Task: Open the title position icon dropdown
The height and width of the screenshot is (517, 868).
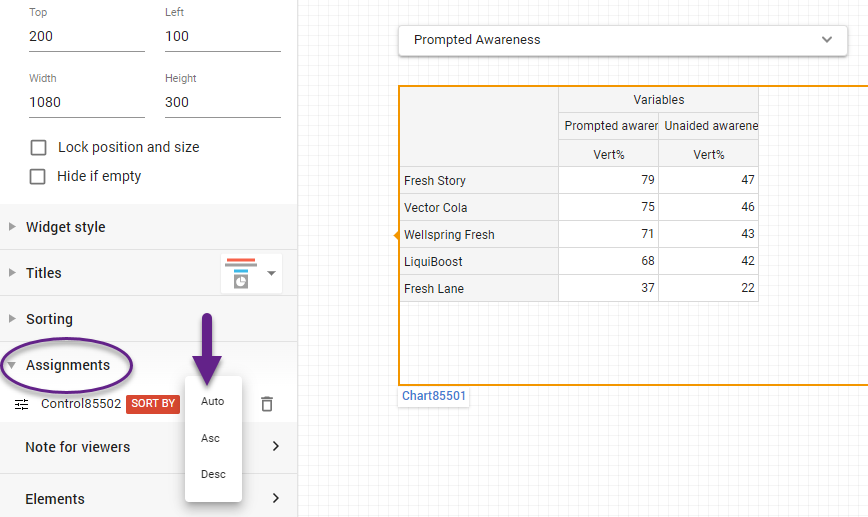Action: (x=251, y=273)
